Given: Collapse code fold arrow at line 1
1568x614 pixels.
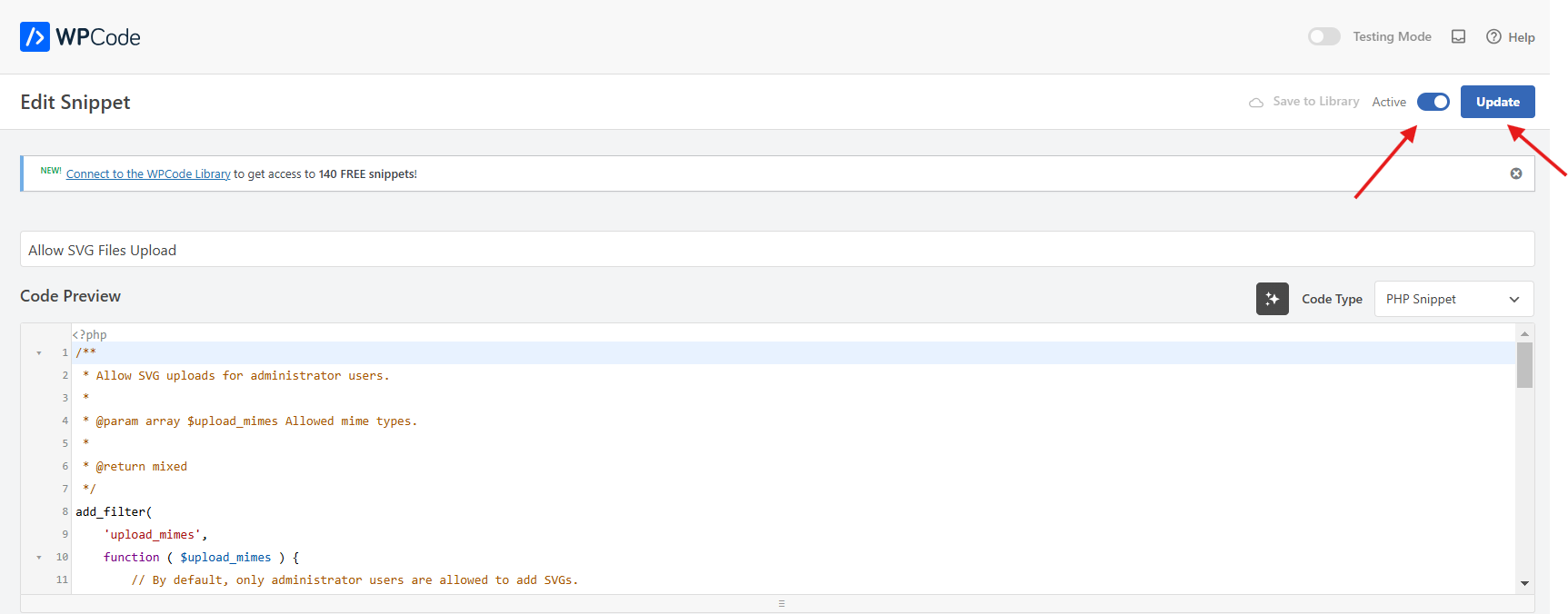Looking at the screenshot, I should point(39,353).
